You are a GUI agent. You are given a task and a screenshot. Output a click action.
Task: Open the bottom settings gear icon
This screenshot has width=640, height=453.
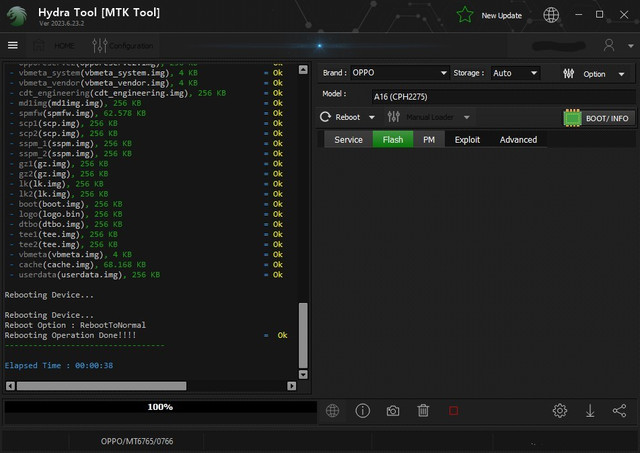tap(560, 411)
